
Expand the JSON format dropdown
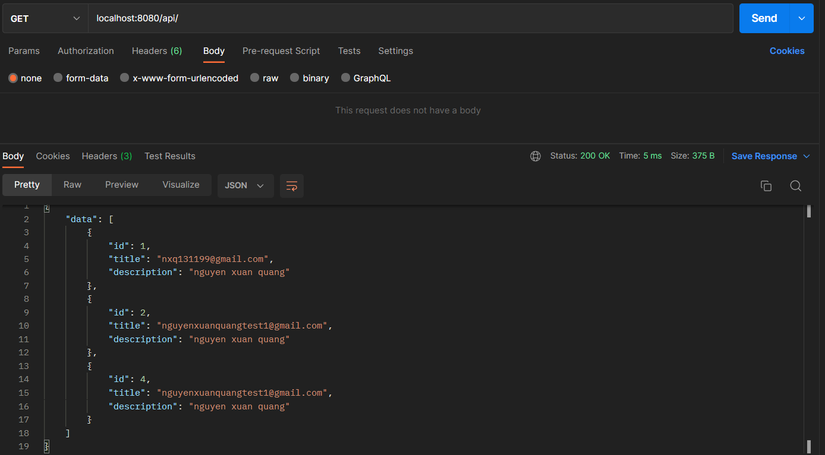click(x=245, y=185)
